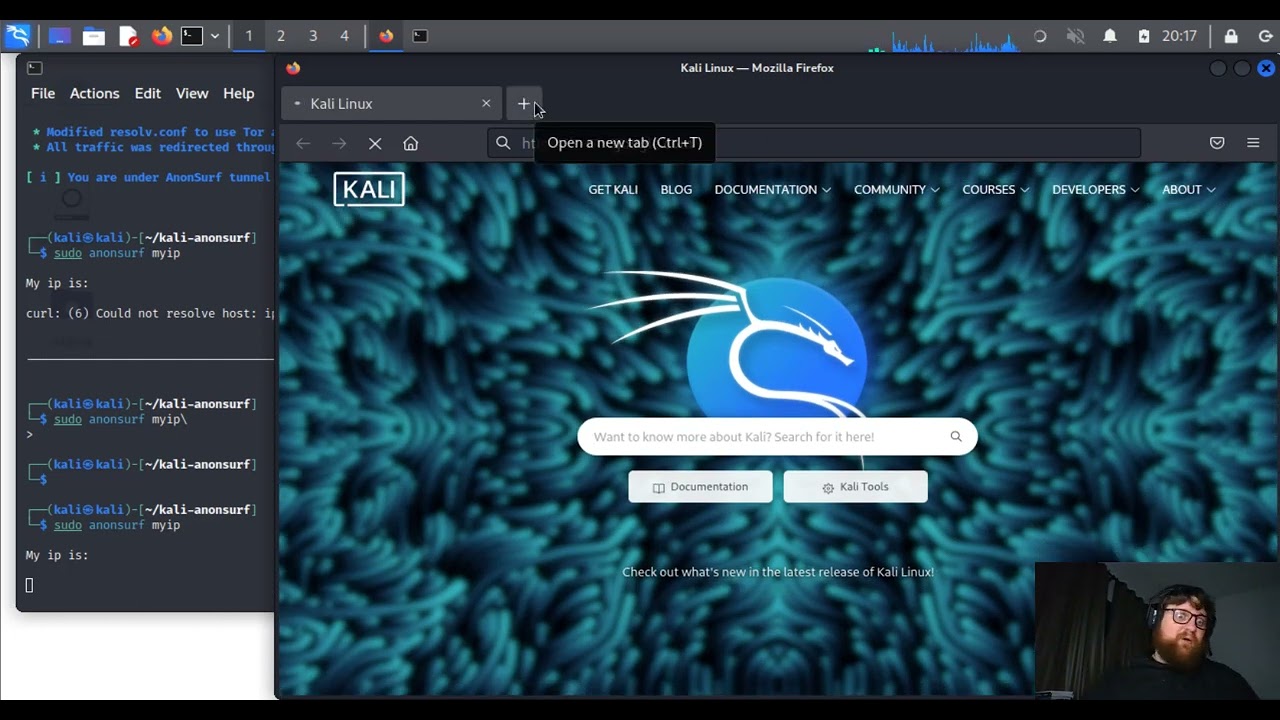Open a new tab with plus button
Viewport: 1280px width, 720px height.
tap(523, 104)
